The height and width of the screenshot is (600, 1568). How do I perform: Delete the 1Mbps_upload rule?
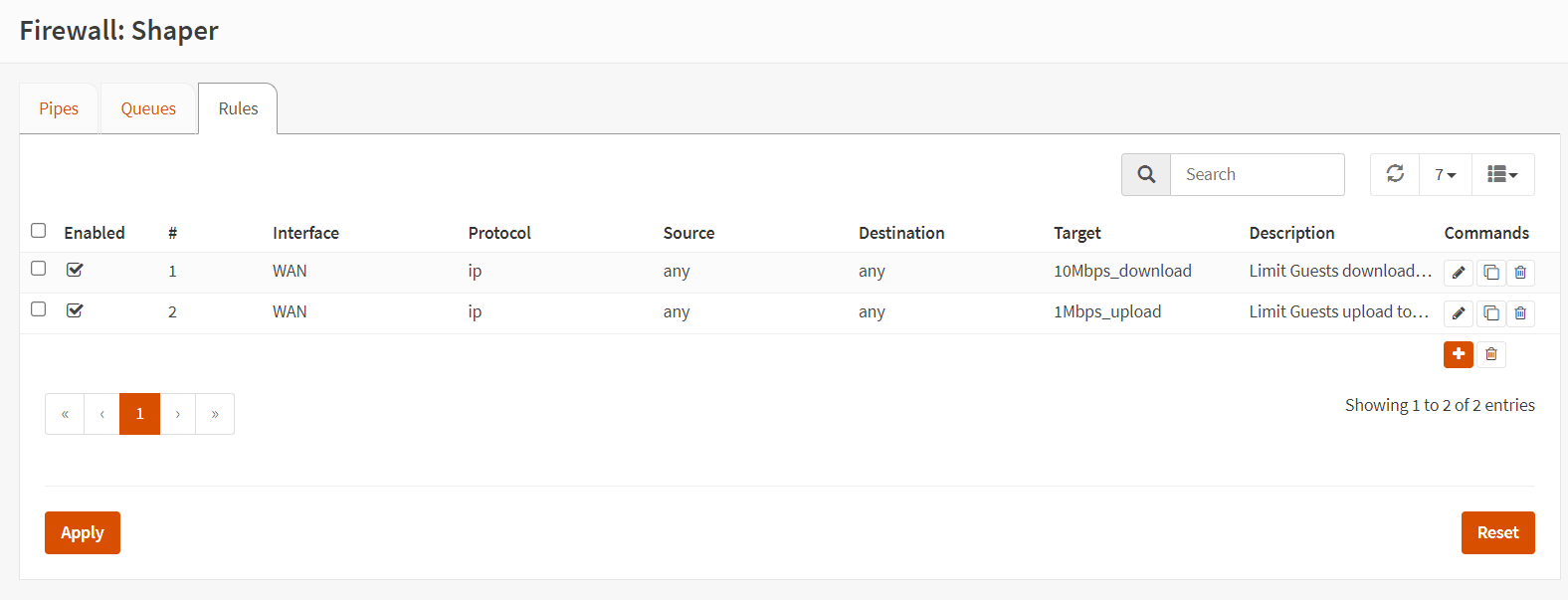(x=1520, y=313)
